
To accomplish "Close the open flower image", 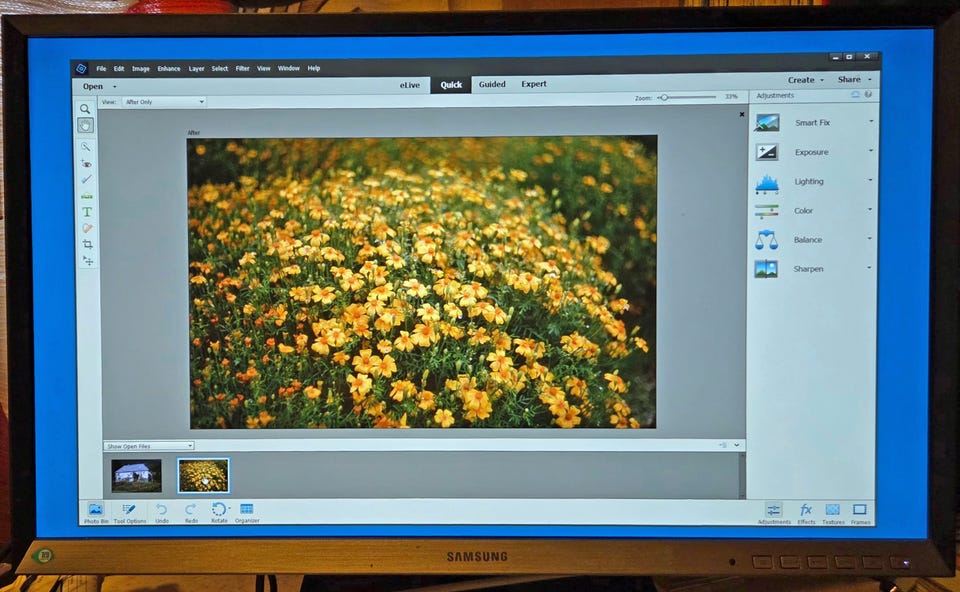I will (x=742, y=114).
